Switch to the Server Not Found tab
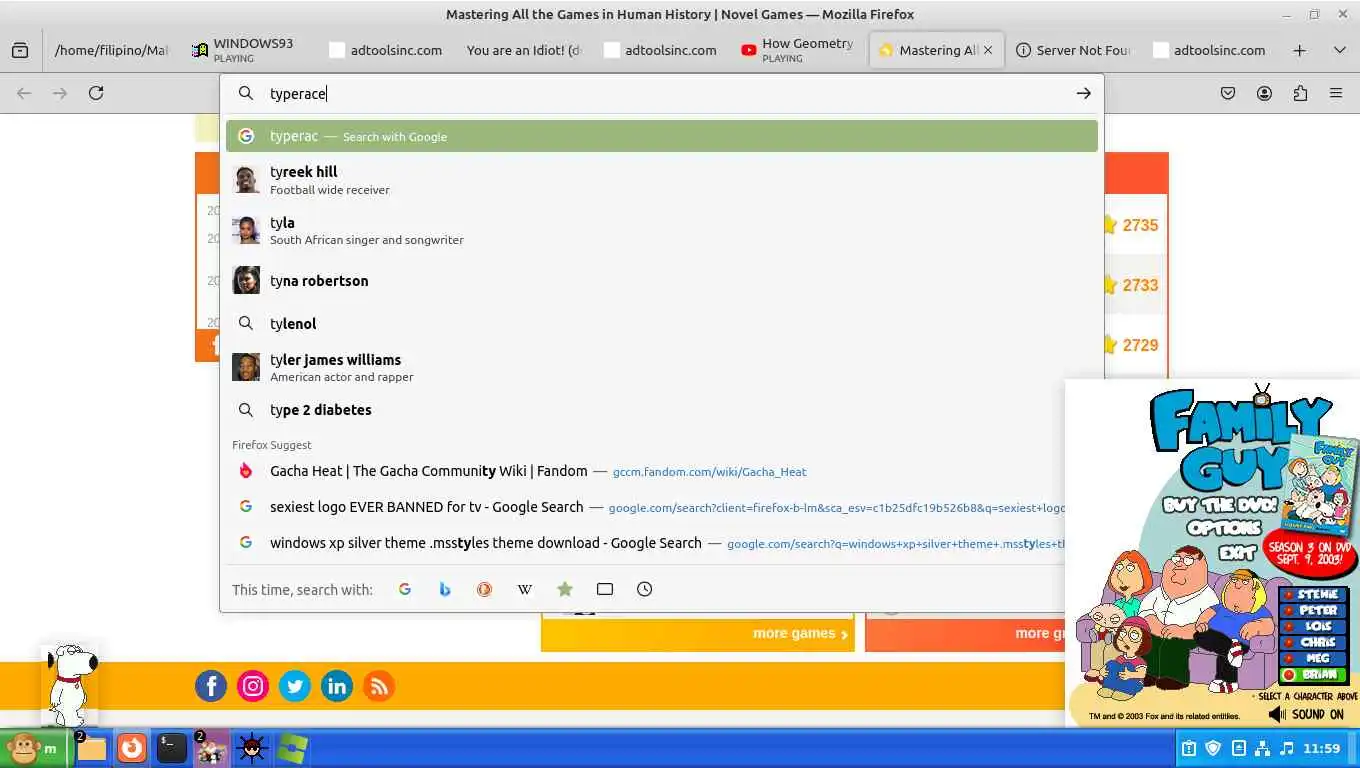1360x768 pixels. click(x=1073, y=50)
